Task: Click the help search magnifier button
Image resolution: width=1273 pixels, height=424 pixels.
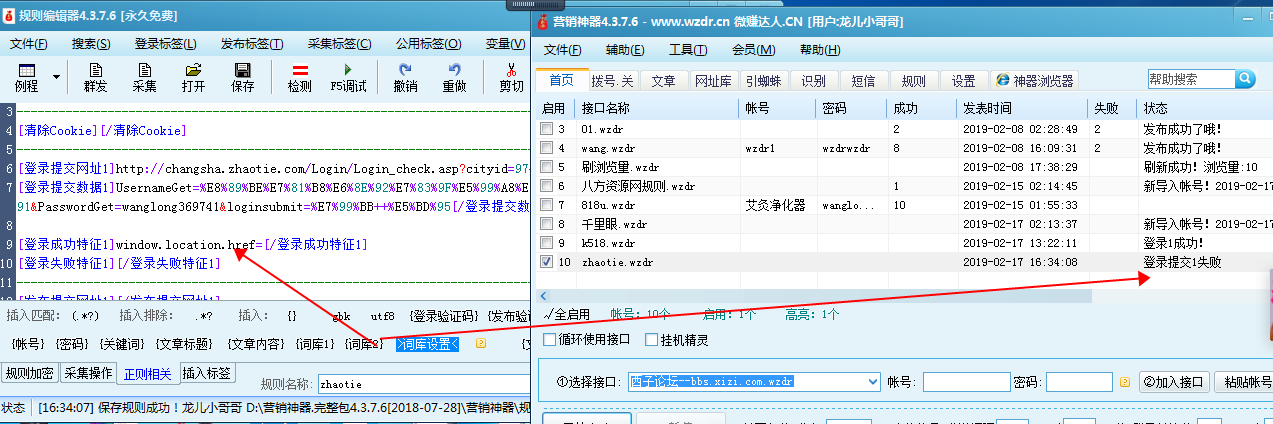Action: pos(1245,79)
